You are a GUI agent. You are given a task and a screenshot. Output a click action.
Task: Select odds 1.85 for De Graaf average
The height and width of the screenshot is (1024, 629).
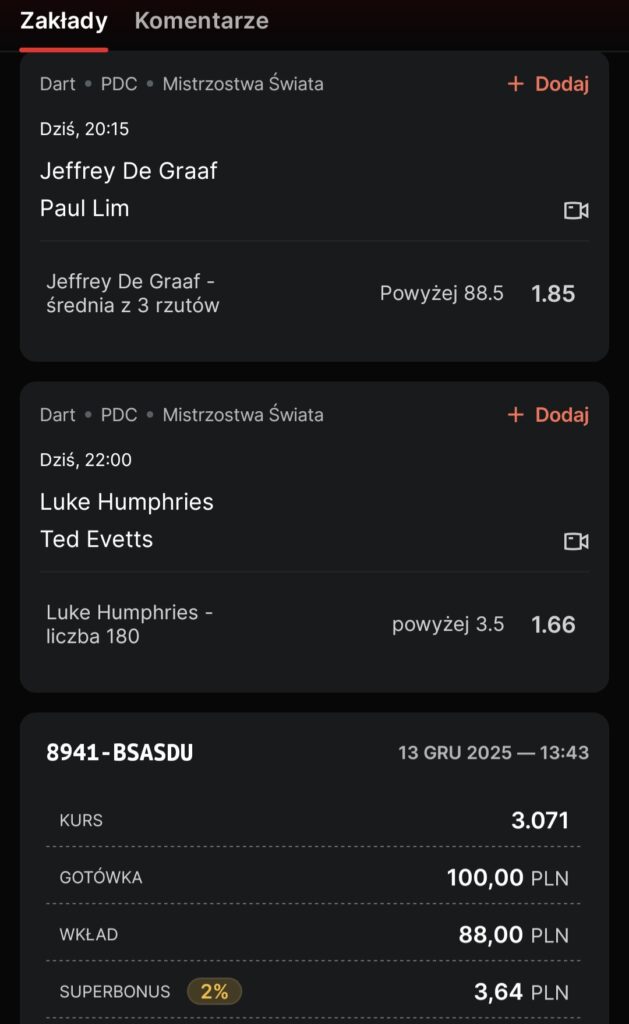point(553,294)
